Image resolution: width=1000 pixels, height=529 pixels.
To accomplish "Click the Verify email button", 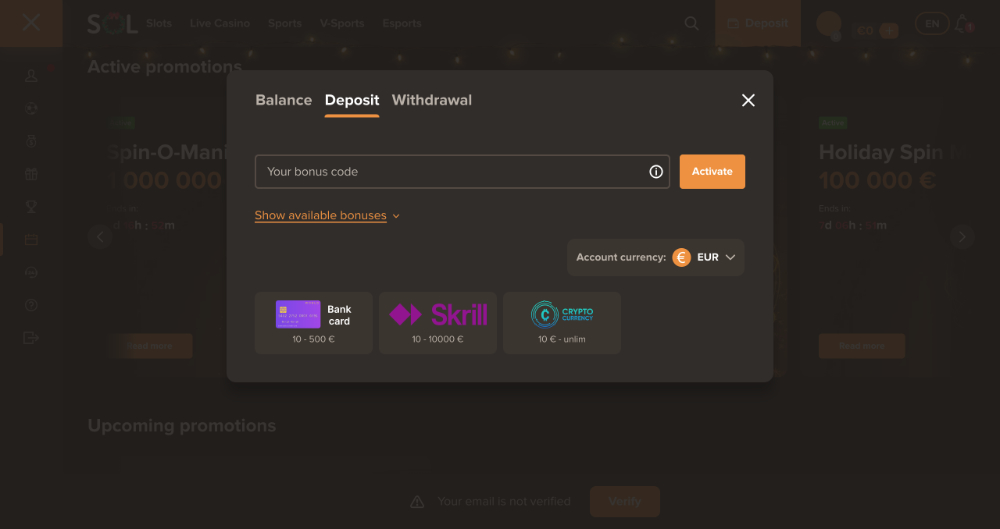I will pyautogui.click(x=624, y=501).
